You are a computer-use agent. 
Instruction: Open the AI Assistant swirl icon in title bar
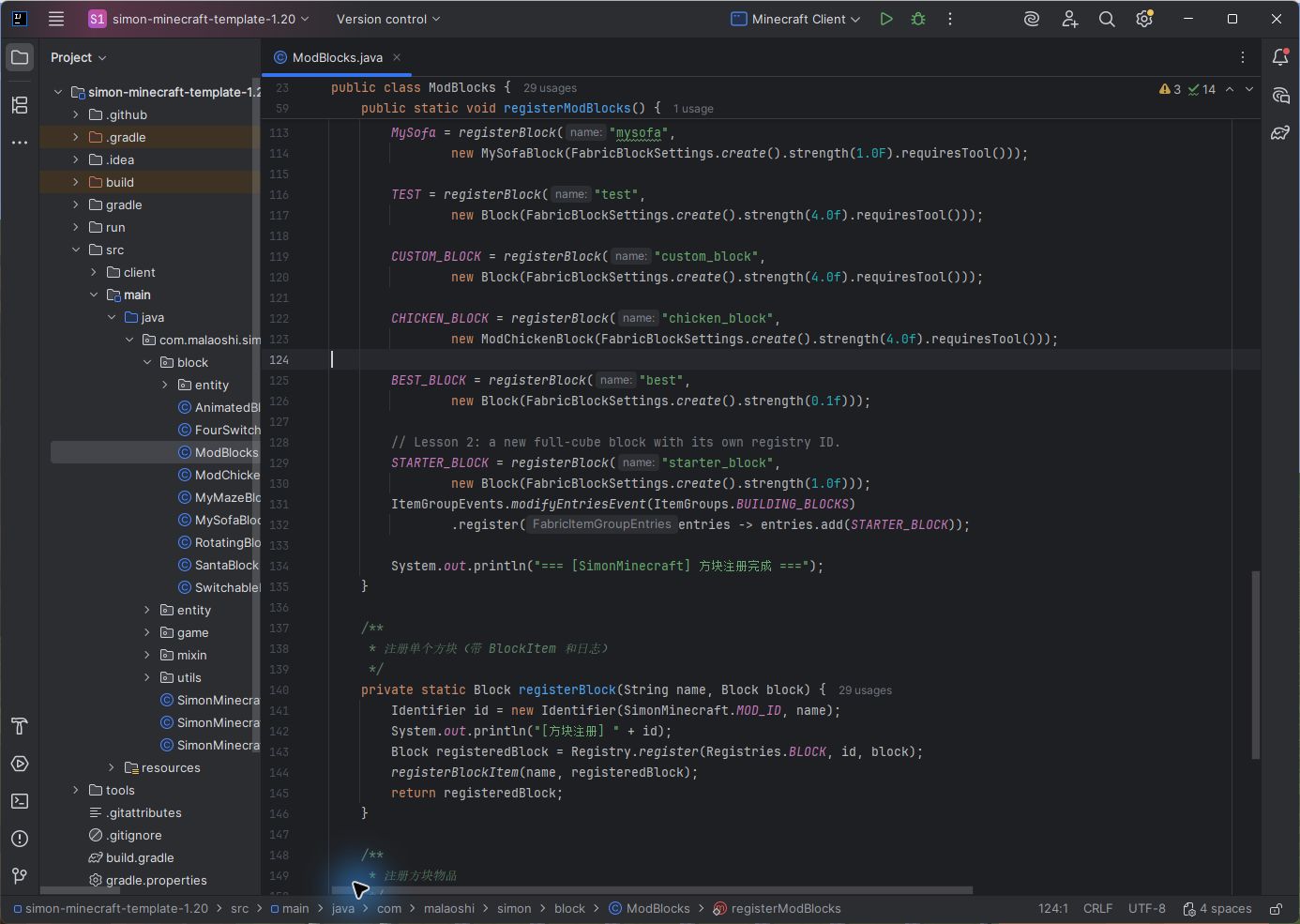pos(1032,19)
